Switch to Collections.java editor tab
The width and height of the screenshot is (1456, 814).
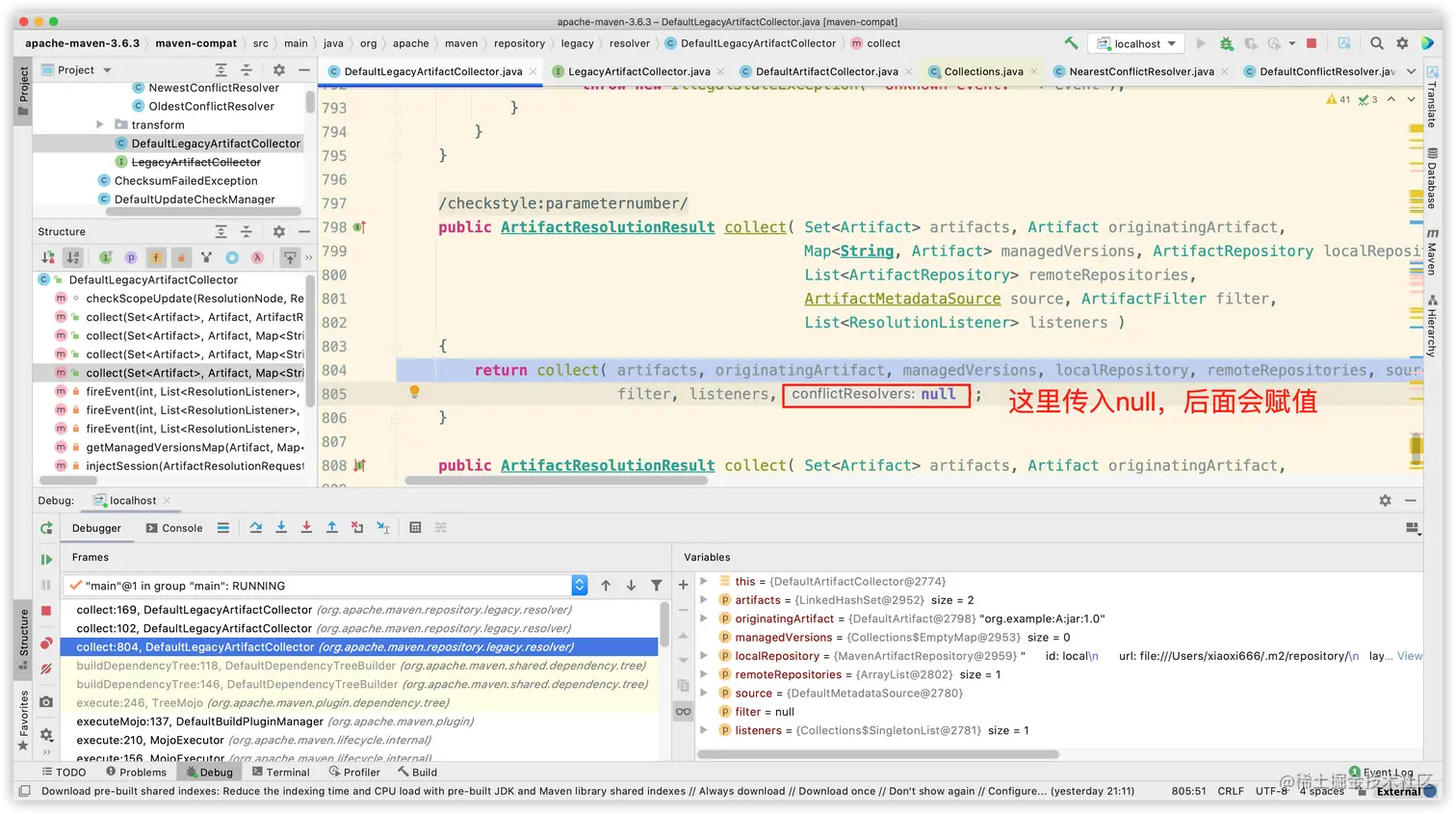pyautogui.click(x=983, y=71)
